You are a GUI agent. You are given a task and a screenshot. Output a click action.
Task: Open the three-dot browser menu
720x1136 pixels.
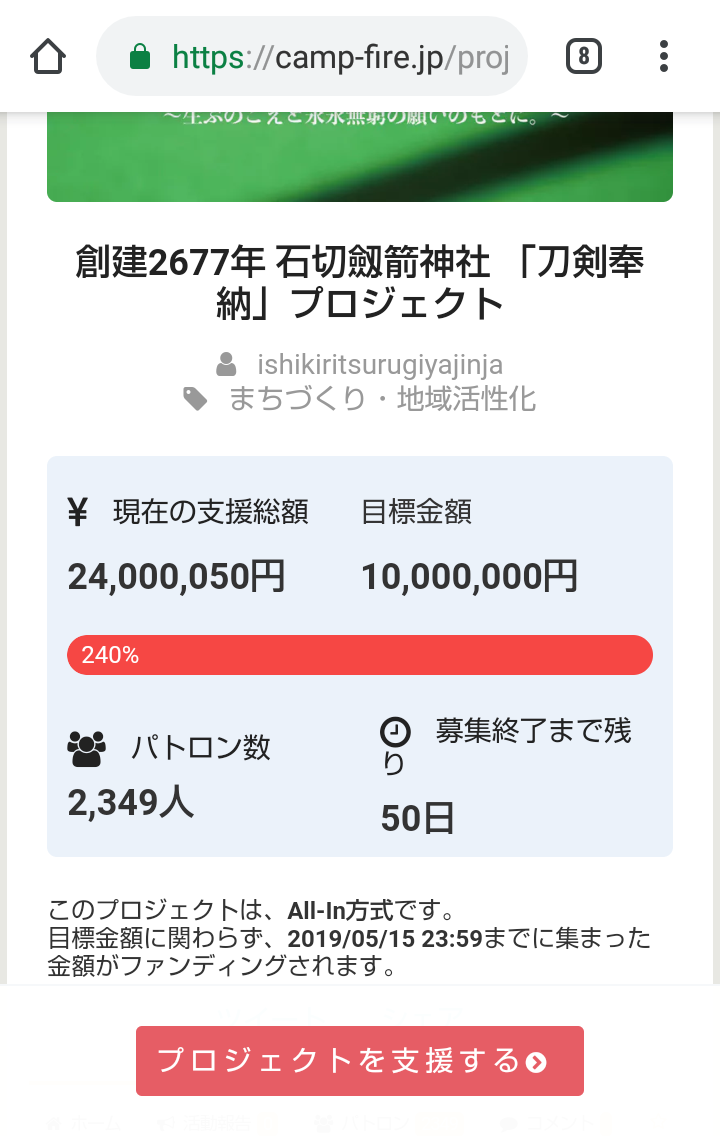point(664,57)
